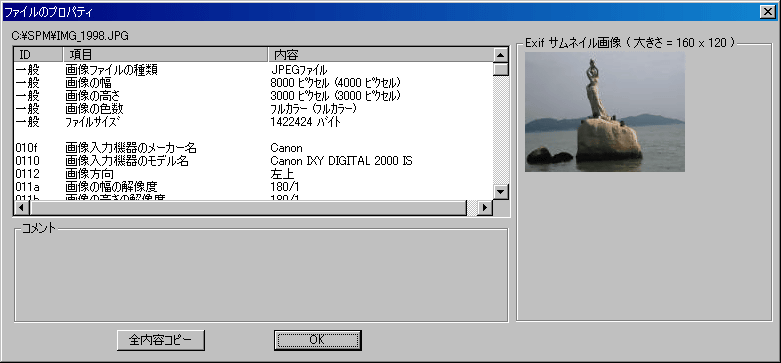Close the ファイルのプロパティ dialog
This screenshot has height=363, width=781.
pos(768,12)
